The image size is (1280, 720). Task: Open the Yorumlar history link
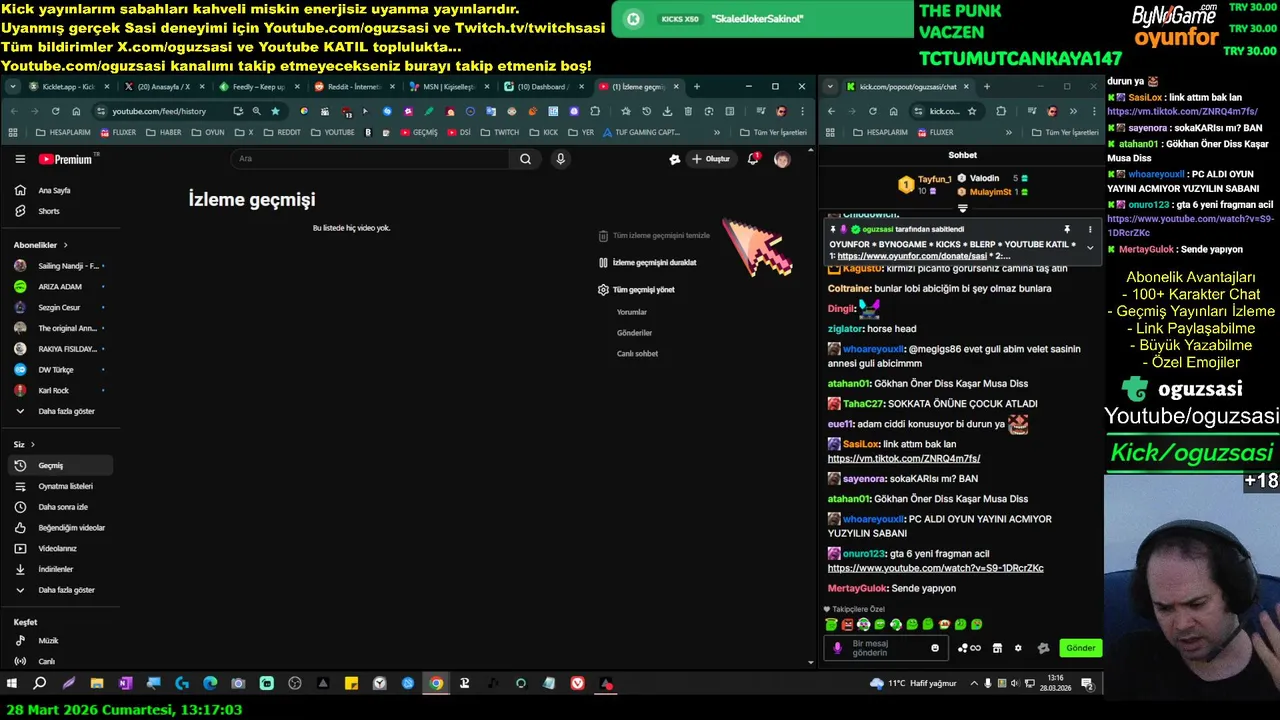point(632,312)
